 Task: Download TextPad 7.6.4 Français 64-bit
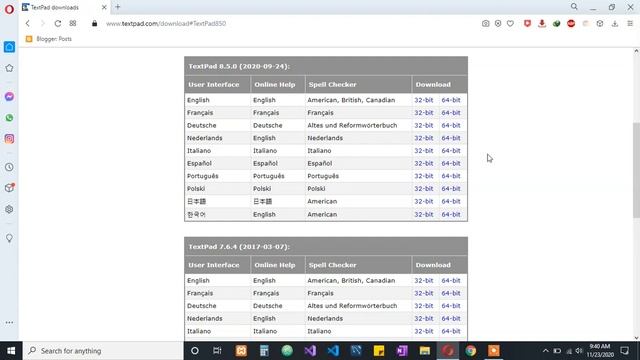(451, 293)
